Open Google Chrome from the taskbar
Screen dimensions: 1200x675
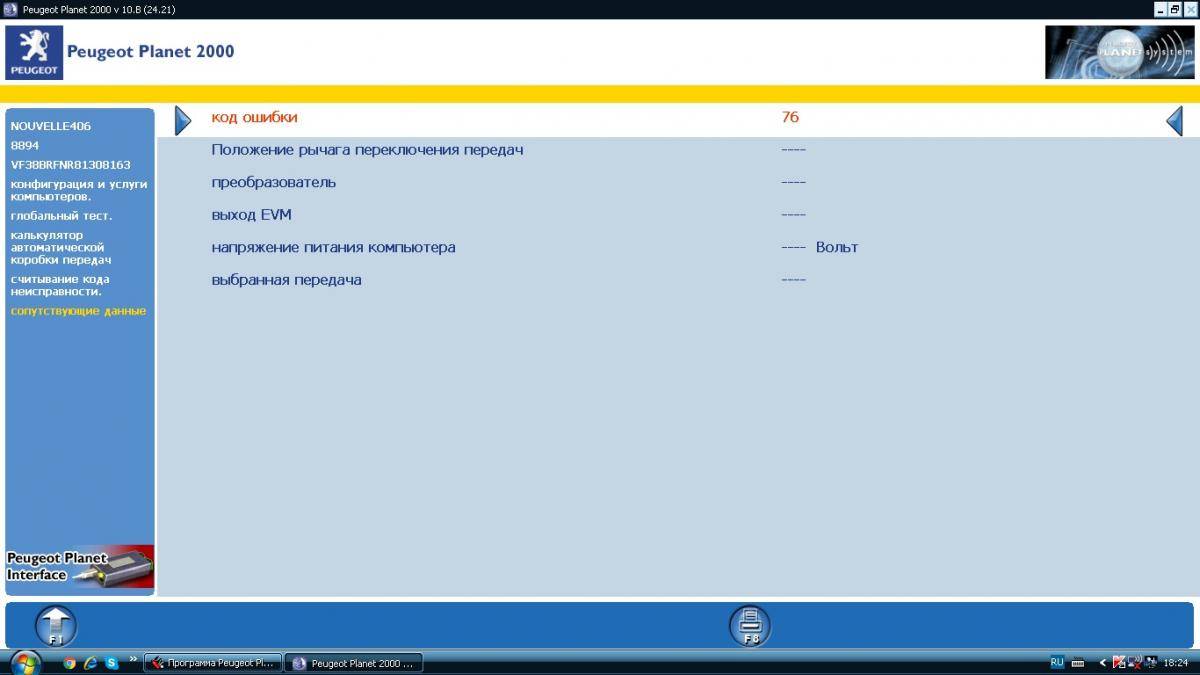[69, 662]
